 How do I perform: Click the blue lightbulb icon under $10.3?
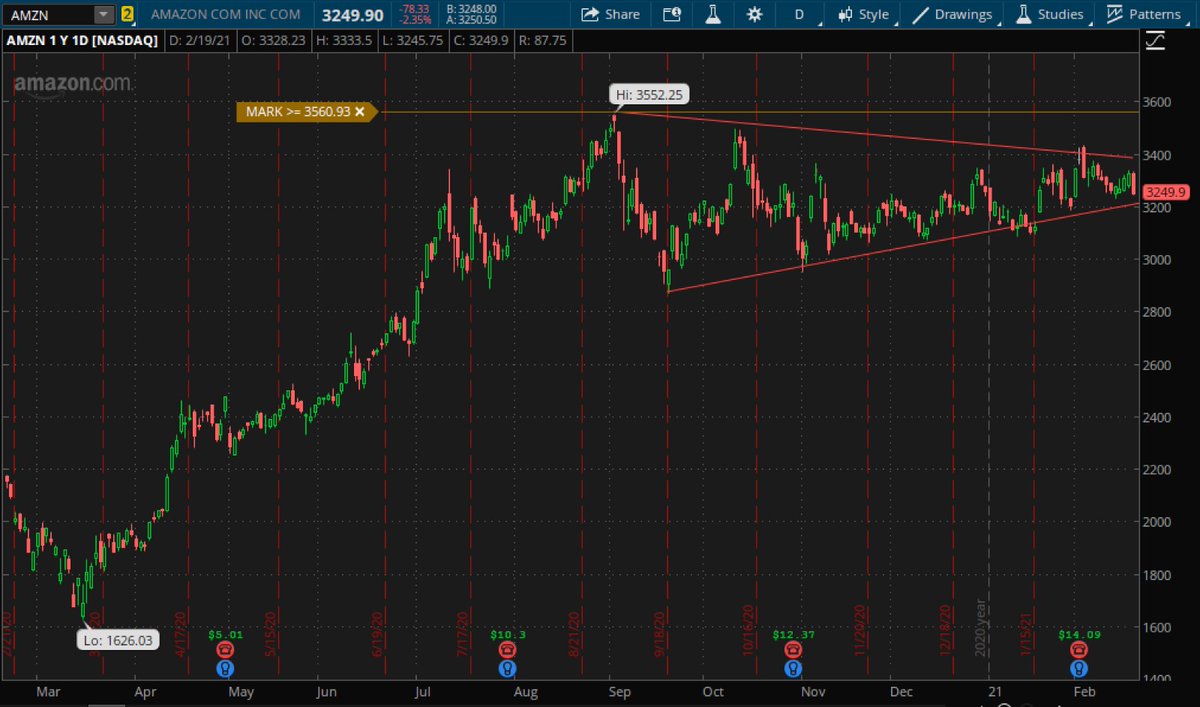pyautogui.click(x=508, y=668)
